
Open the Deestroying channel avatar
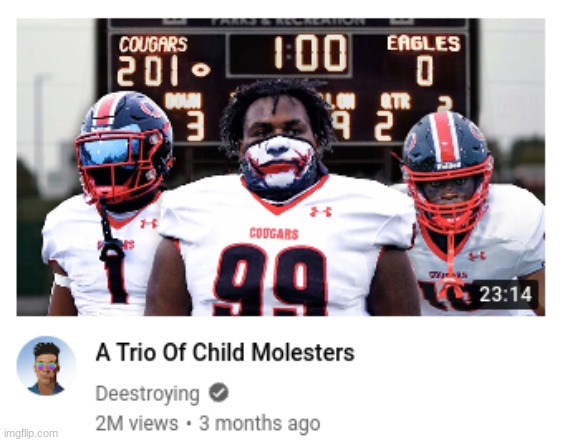pos(46,366)
